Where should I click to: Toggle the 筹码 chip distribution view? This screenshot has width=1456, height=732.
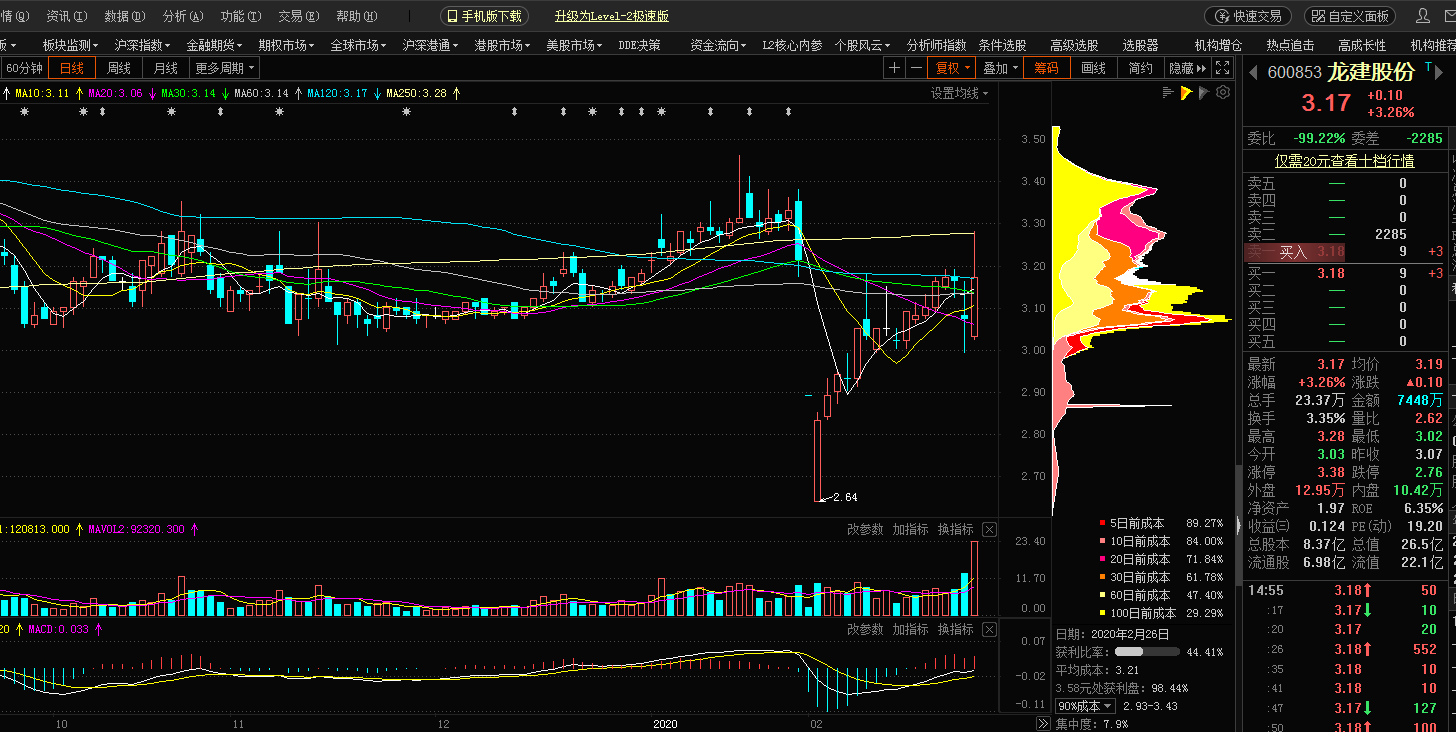(1046, 68)
